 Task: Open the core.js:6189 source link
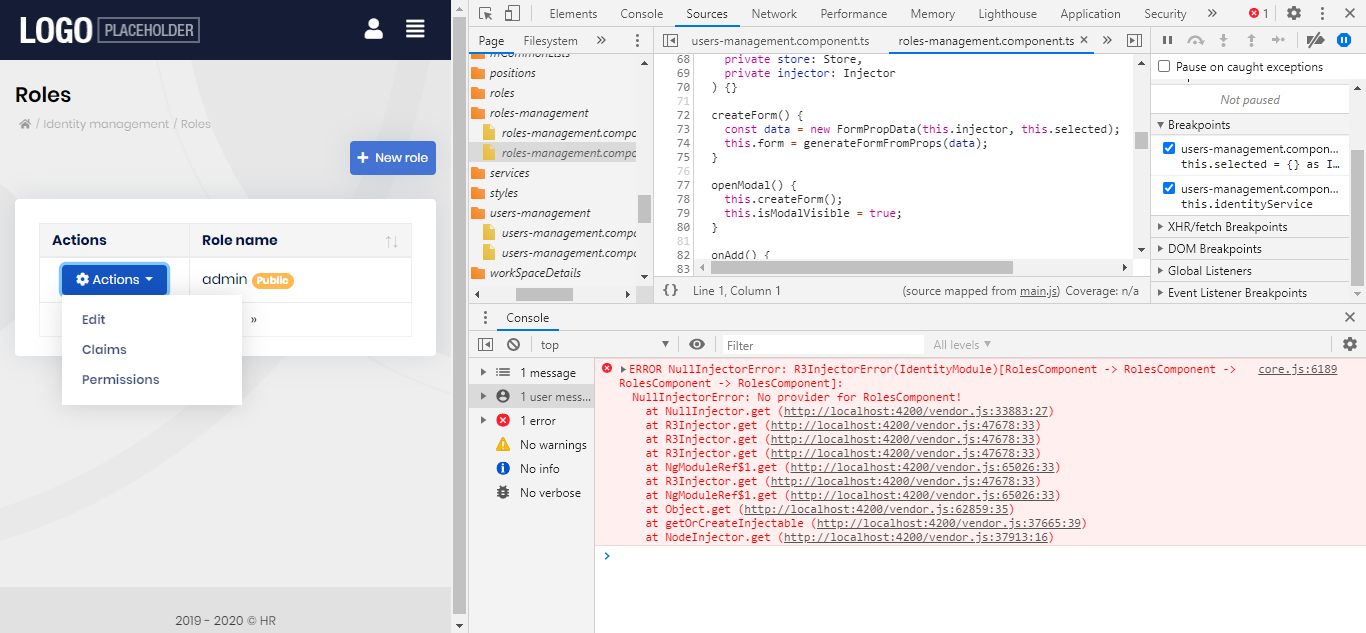(x=1297, y=369)
